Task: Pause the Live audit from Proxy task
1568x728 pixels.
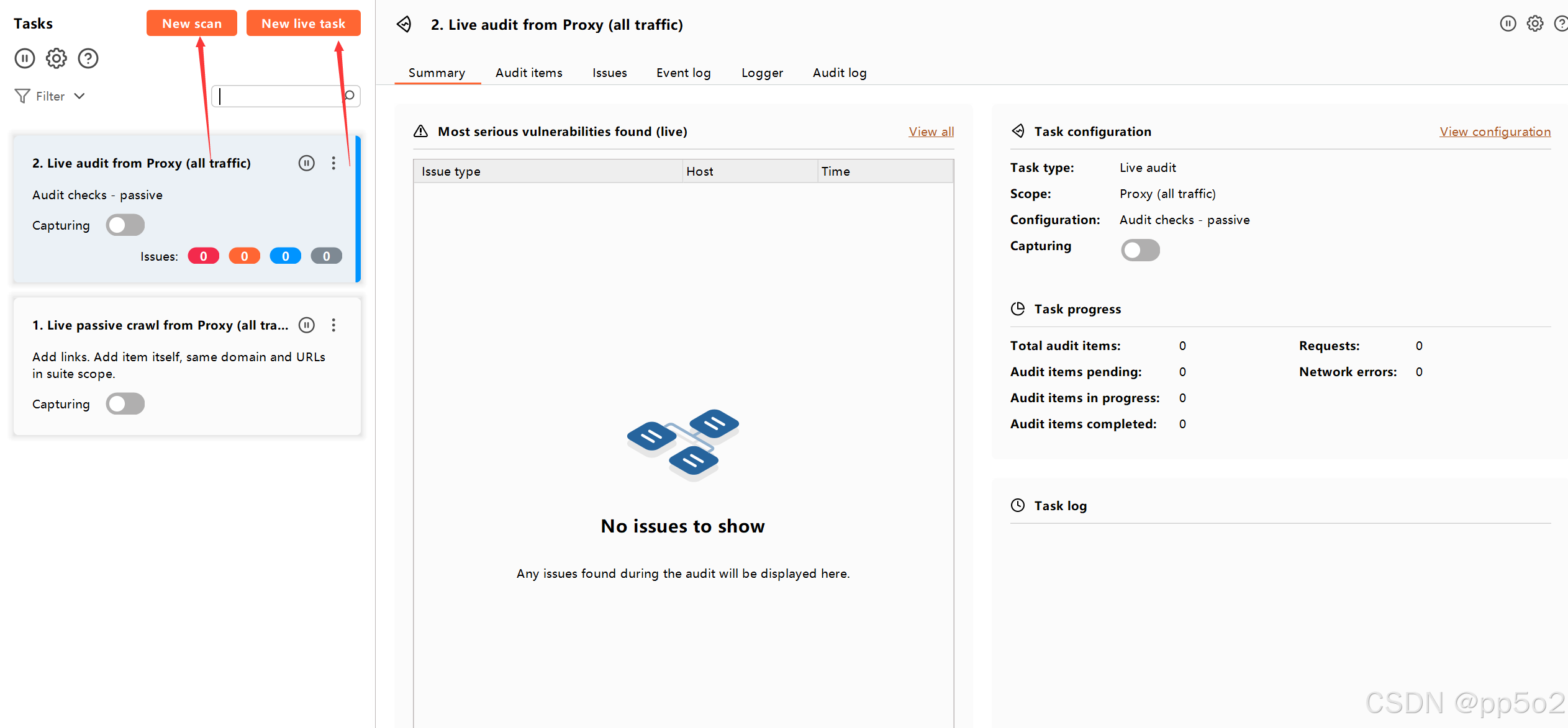Action: click(x=307, y=163)
